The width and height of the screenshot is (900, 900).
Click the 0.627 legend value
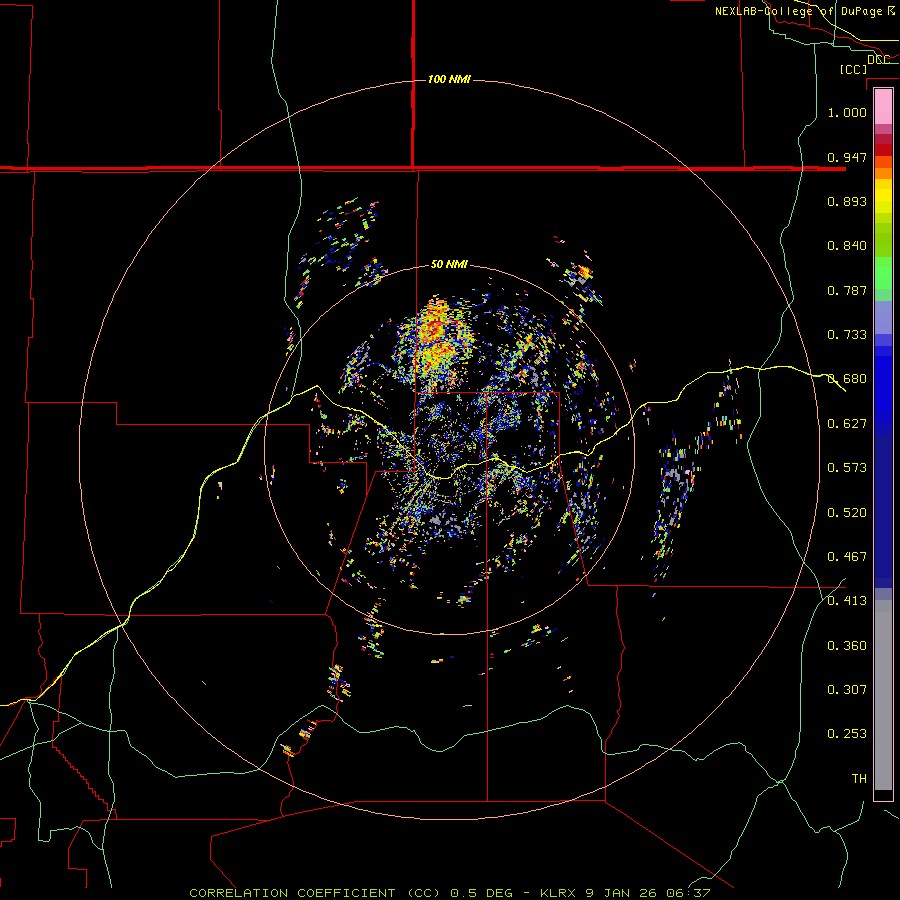847,423
